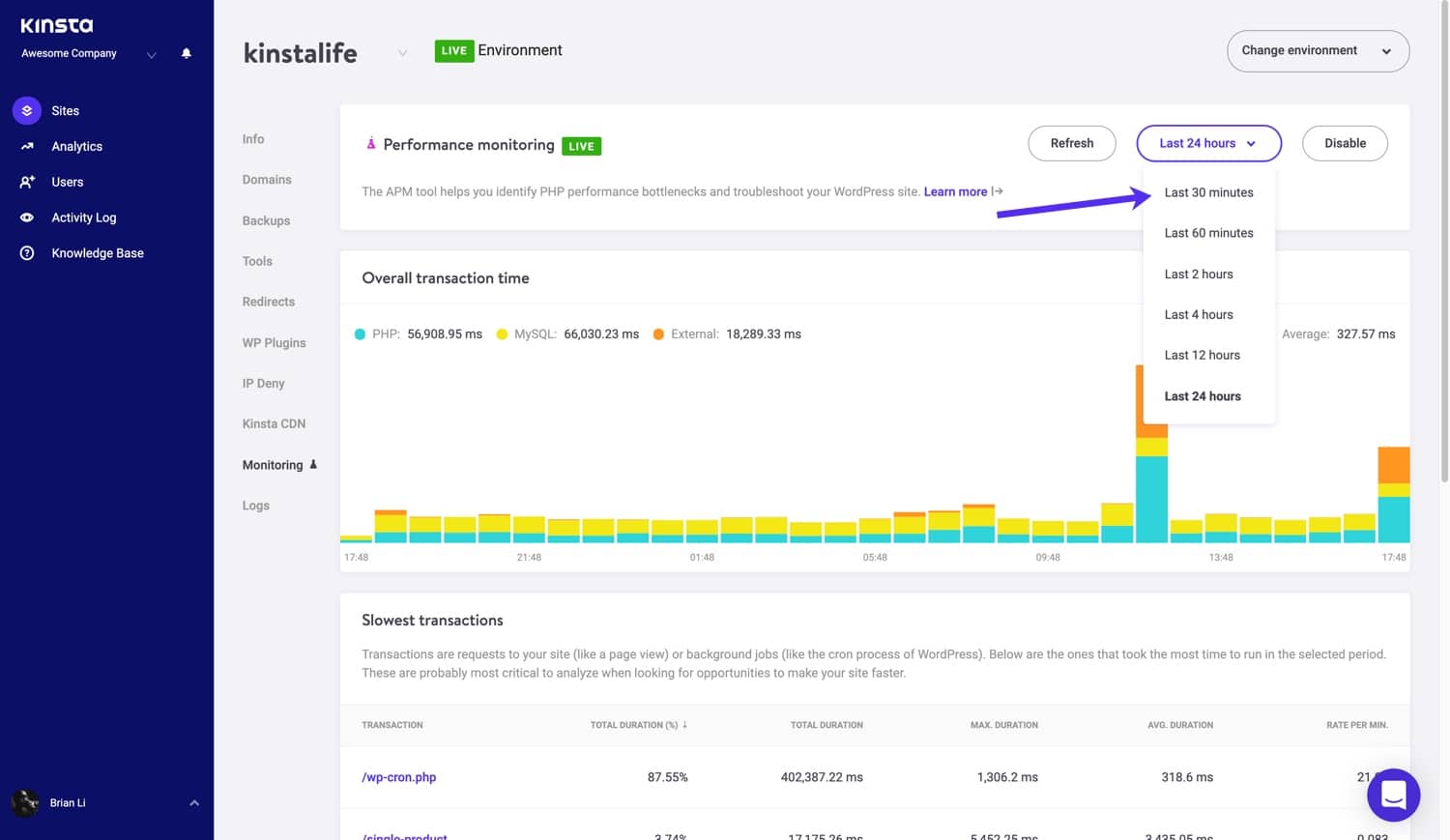Expand the Brian Li user menu chevron
Viewport: 1450px width, 840px height.
pos(194,802)
